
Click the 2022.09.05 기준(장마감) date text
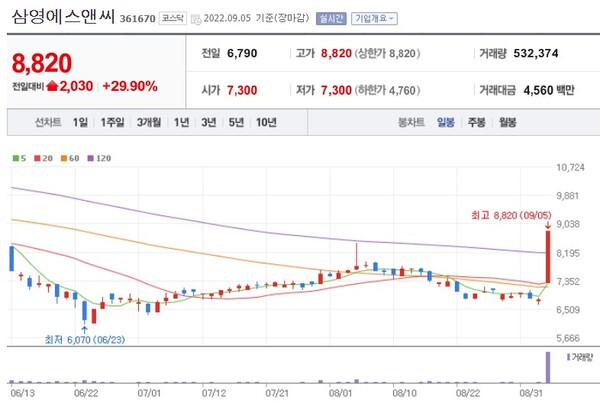click(x=256, y=18)
